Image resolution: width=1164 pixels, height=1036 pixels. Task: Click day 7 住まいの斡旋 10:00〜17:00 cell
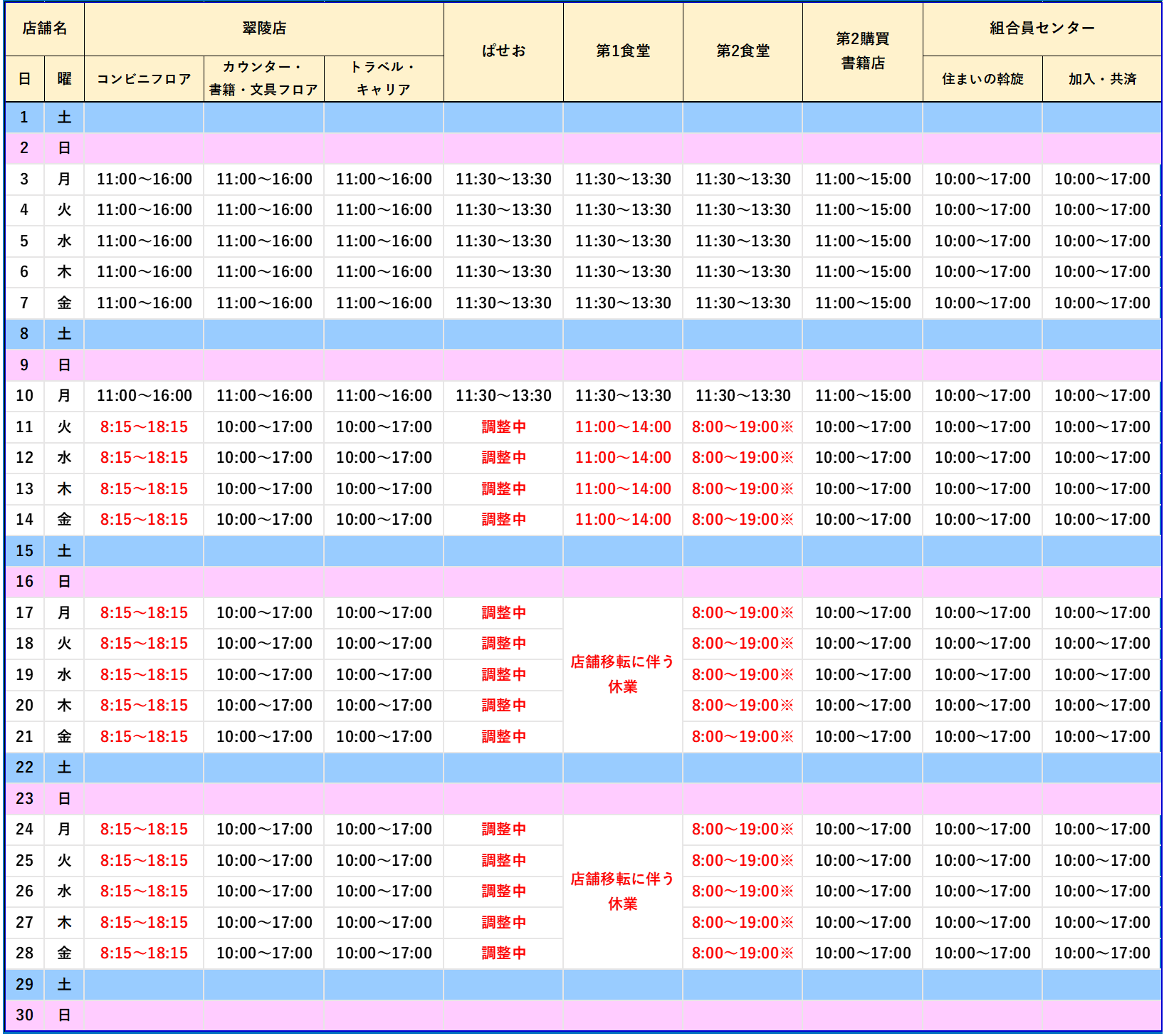(982, 303)
